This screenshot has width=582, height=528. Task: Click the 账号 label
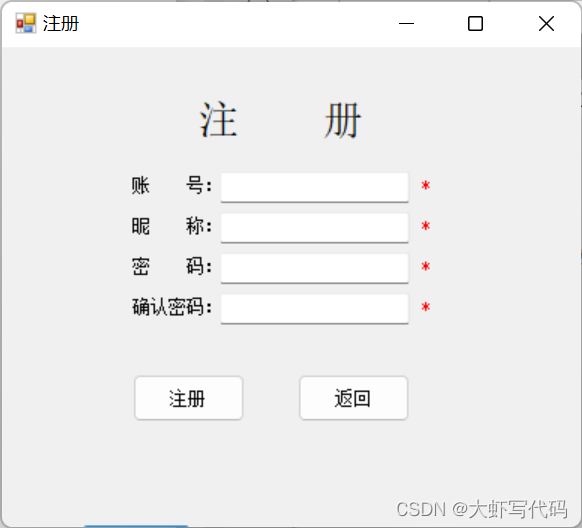(172, 185)
